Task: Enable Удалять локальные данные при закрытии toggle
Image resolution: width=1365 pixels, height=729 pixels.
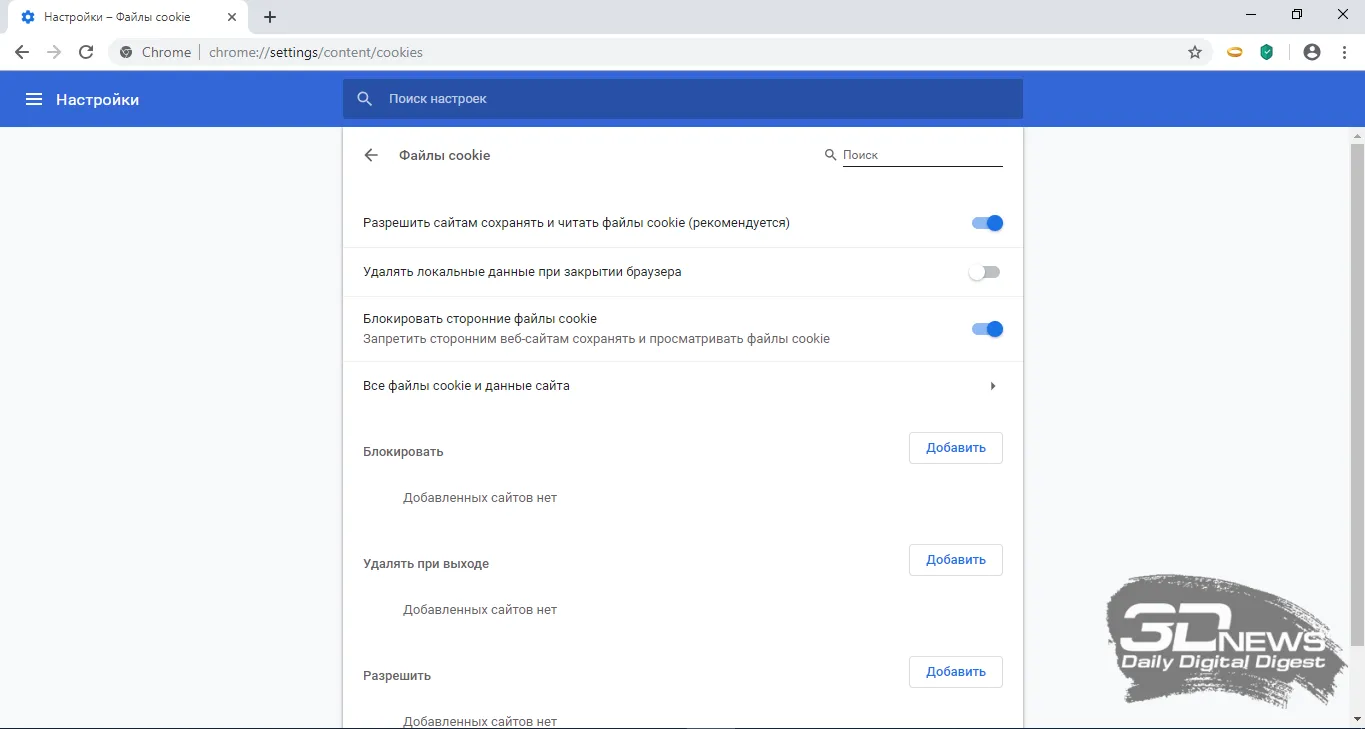Action: (985, 272)
